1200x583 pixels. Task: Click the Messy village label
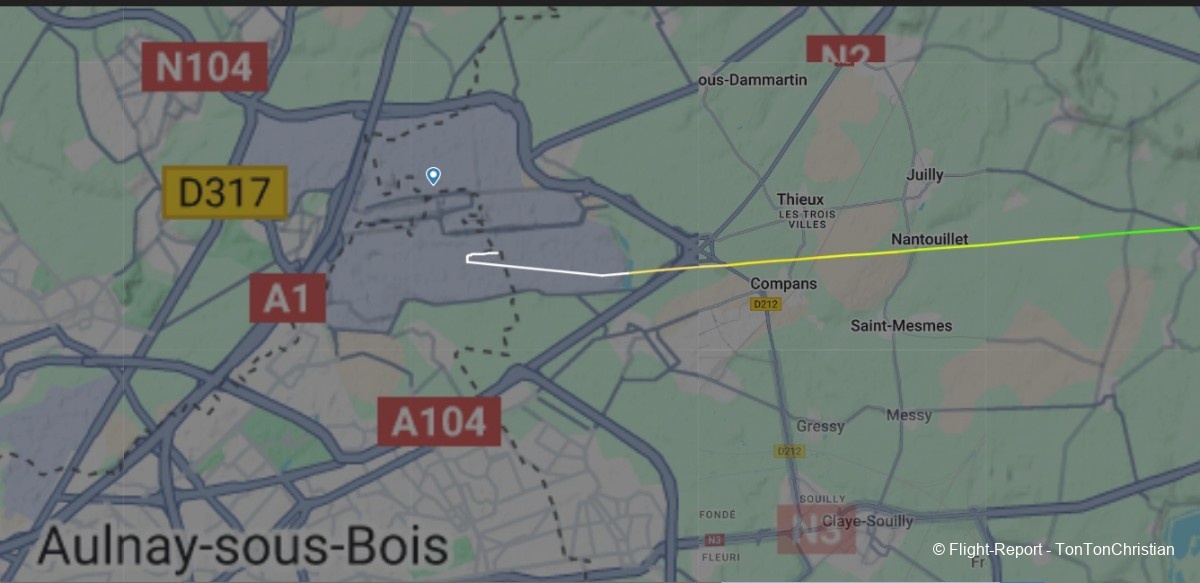pos(909,414)
